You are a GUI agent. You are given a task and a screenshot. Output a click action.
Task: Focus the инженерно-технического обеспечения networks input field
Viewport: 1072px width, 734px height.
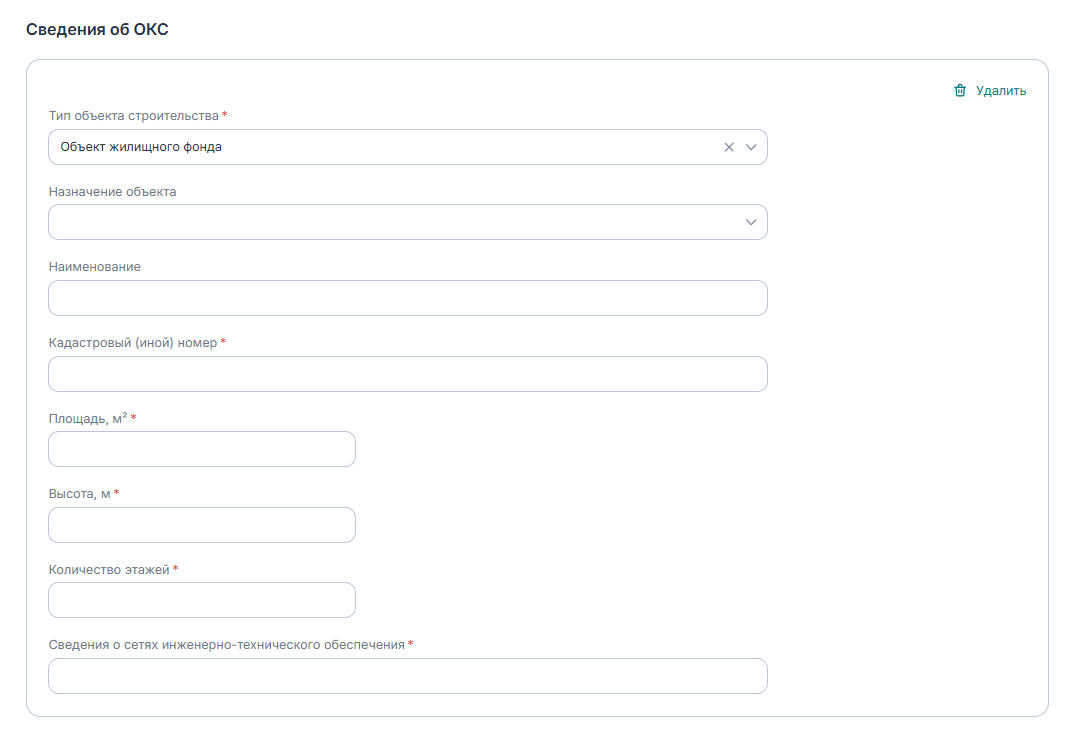[x=407, y=676]
